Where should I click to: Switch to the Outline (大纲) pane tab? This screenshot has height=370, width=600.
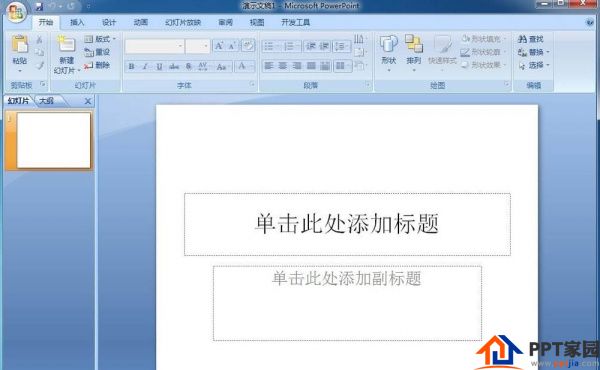point(47,101)
